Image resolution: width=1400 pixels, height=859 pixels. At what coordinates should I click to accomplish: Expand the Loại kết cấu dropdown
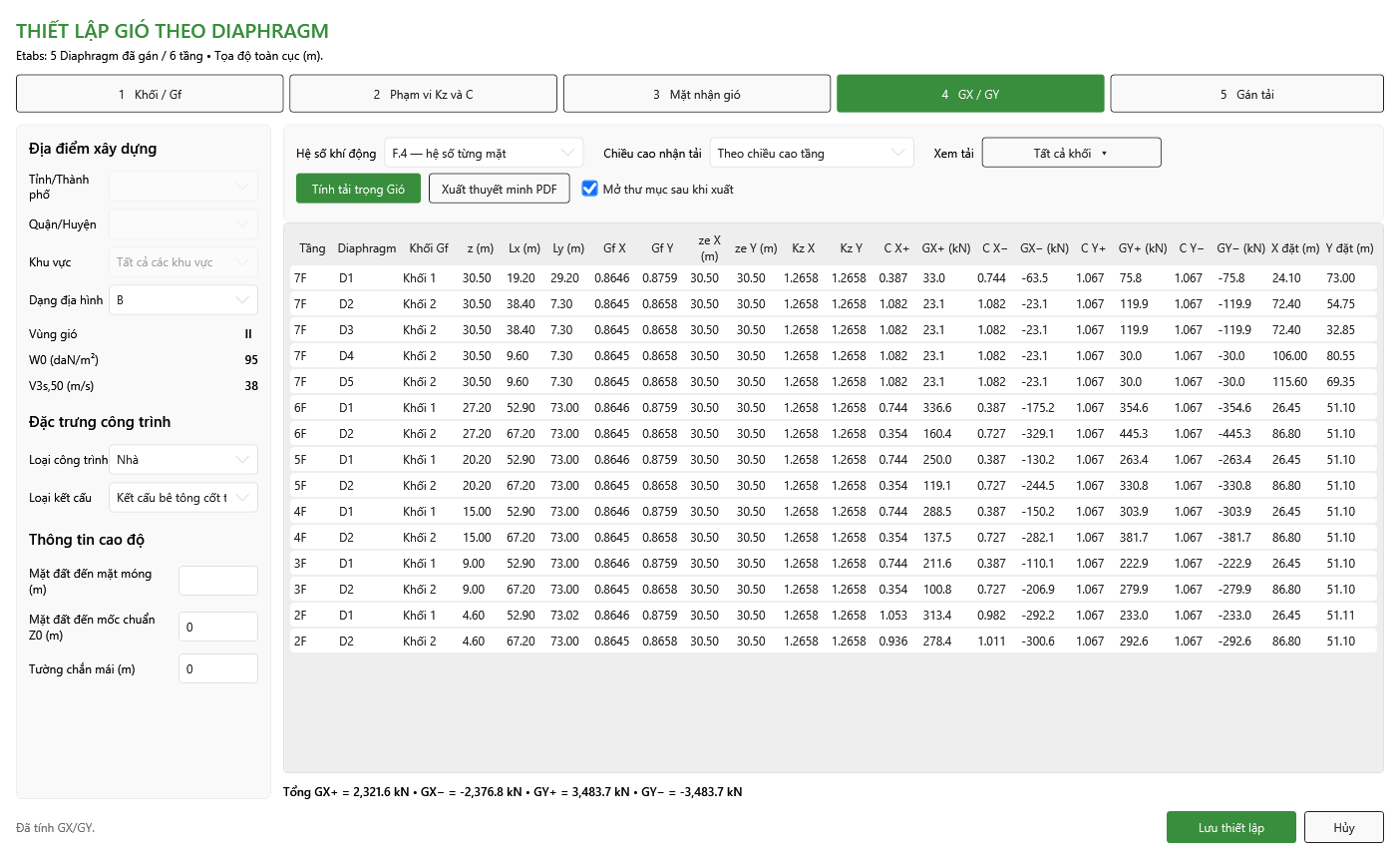(x=183, y=497)
